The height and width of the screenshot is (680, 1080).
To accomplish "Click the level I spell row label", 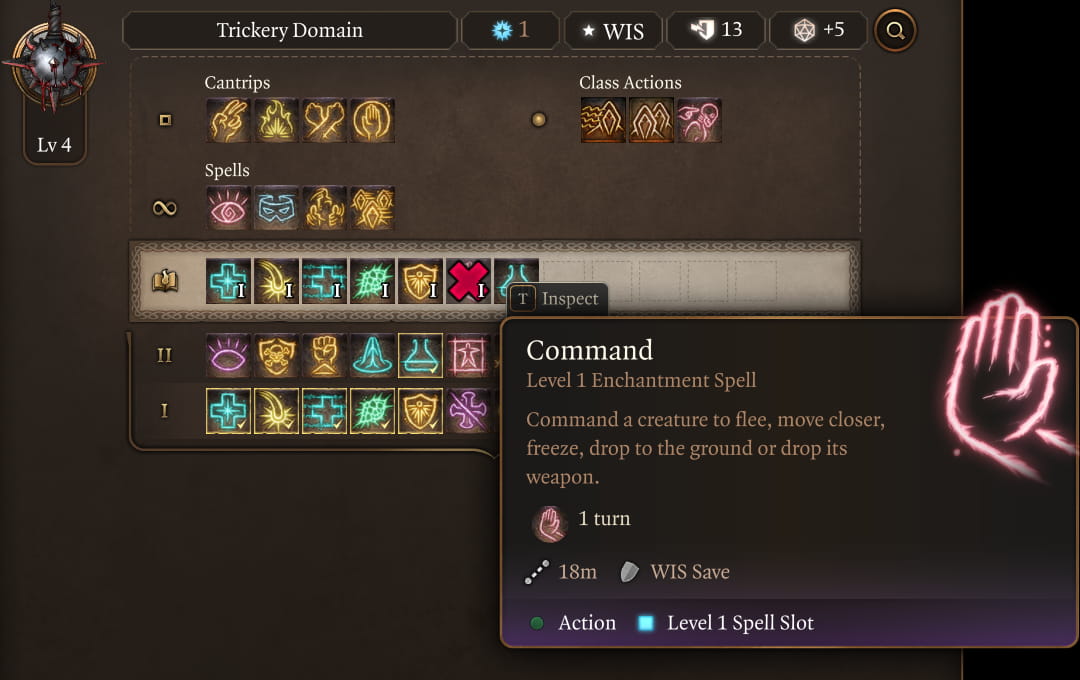I will (164, 411).
